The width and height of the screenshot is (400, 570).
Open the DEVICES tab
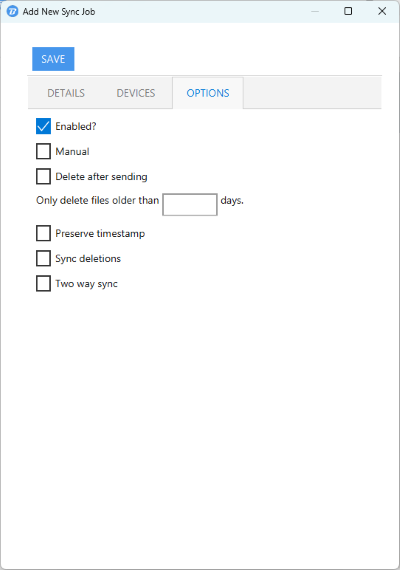pos(136,93)
